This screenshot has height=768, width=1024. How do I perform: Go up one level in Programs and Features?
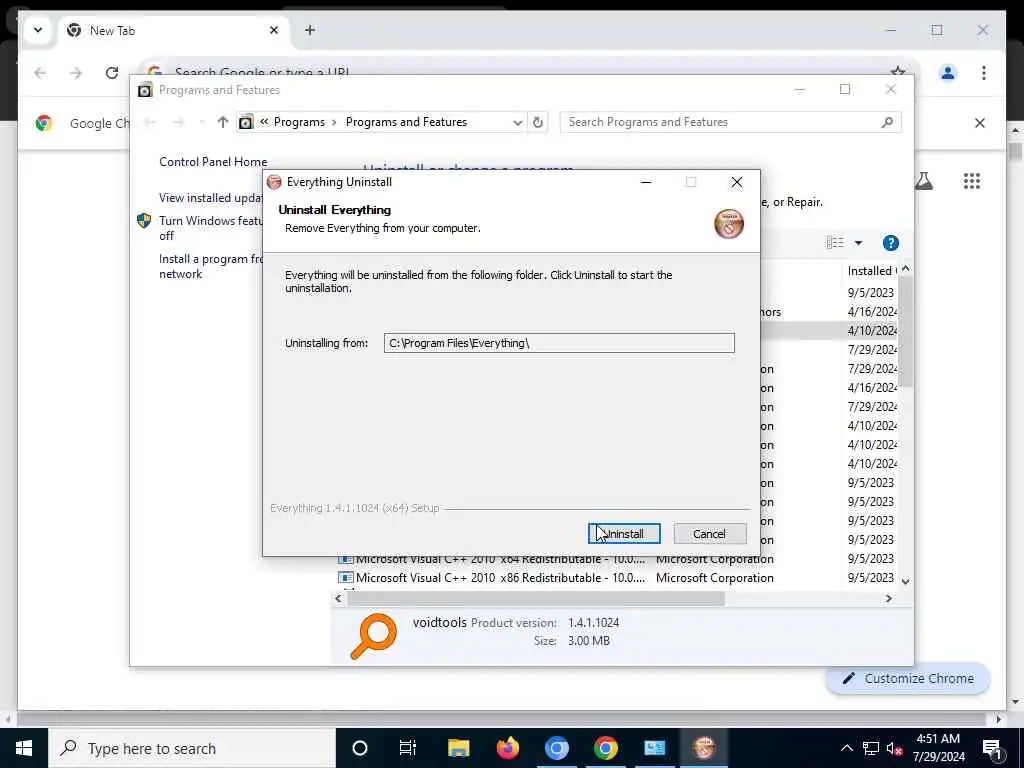tap(223, 122)
